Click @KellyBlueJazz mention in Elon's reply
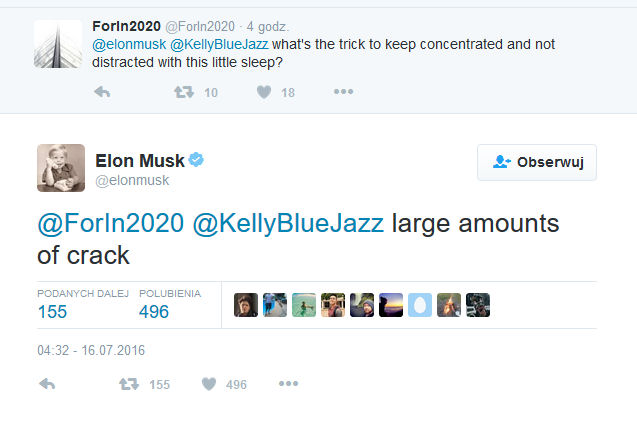The image size is (637, 421). click(x=288, y=224)
